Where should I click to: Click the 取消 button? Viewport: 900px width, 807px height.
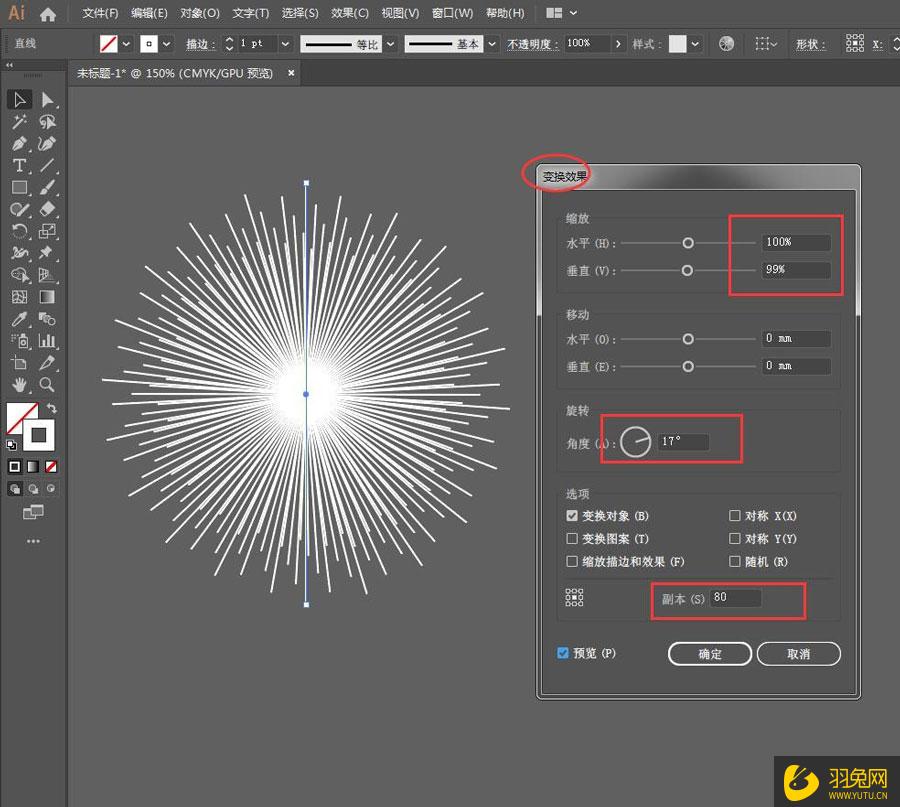click(x=798, y=654)
